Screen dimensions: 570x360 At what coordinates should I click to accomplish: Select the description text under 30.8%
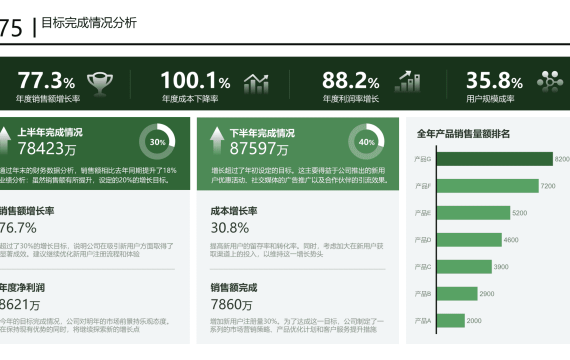[297, 250]
